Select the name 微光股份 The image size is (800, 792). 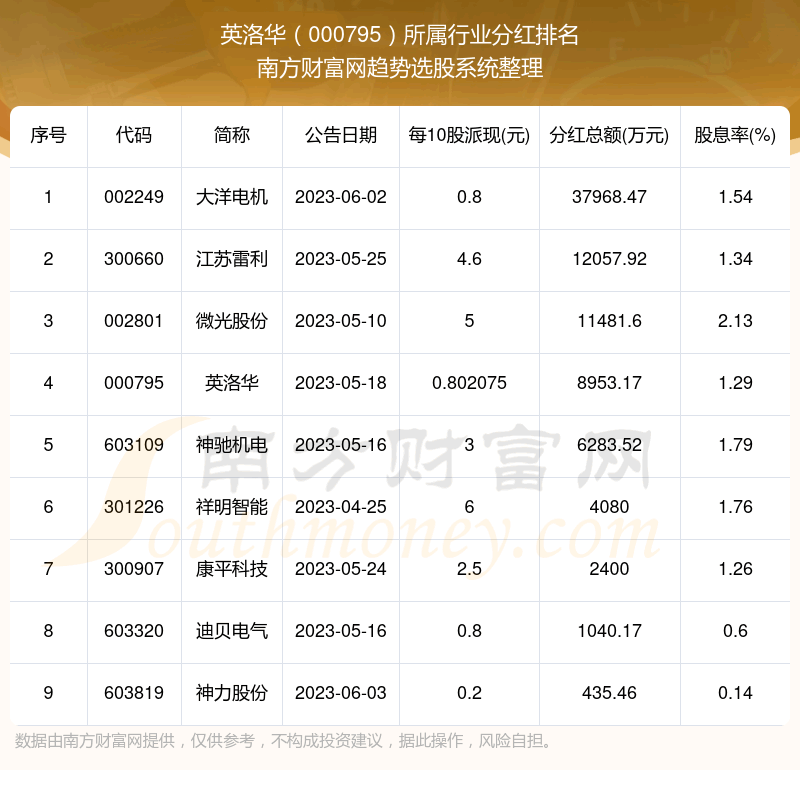pyautogui.click(x=232, y=321)
